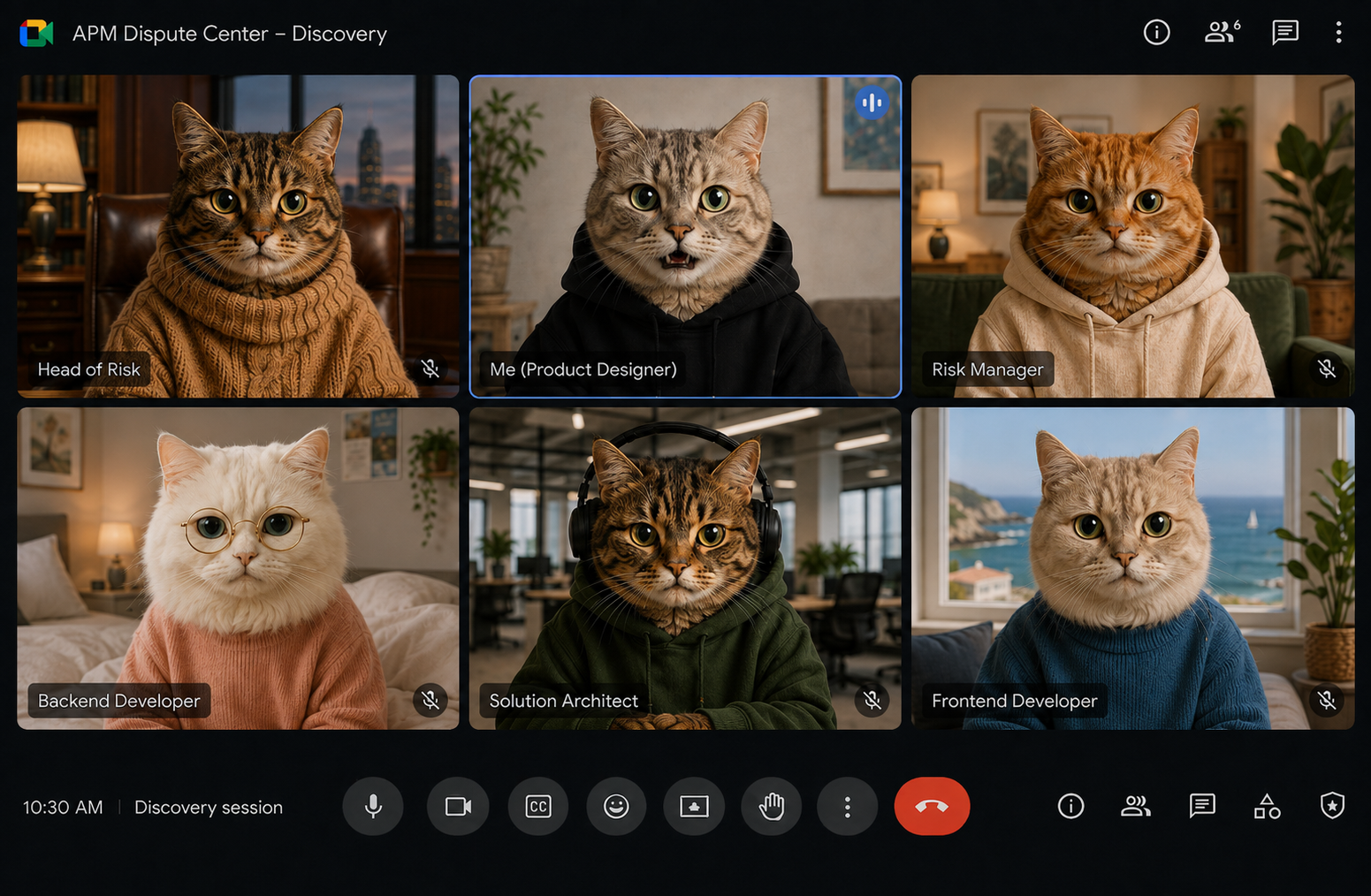Open meeting info in the bottom bar

pos(1070,806)
